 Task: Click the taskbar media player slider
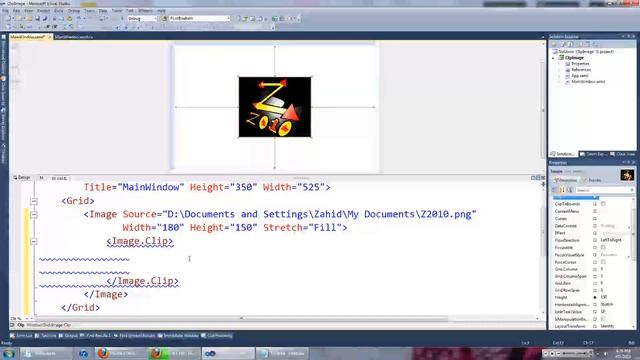tap(574, 353)
